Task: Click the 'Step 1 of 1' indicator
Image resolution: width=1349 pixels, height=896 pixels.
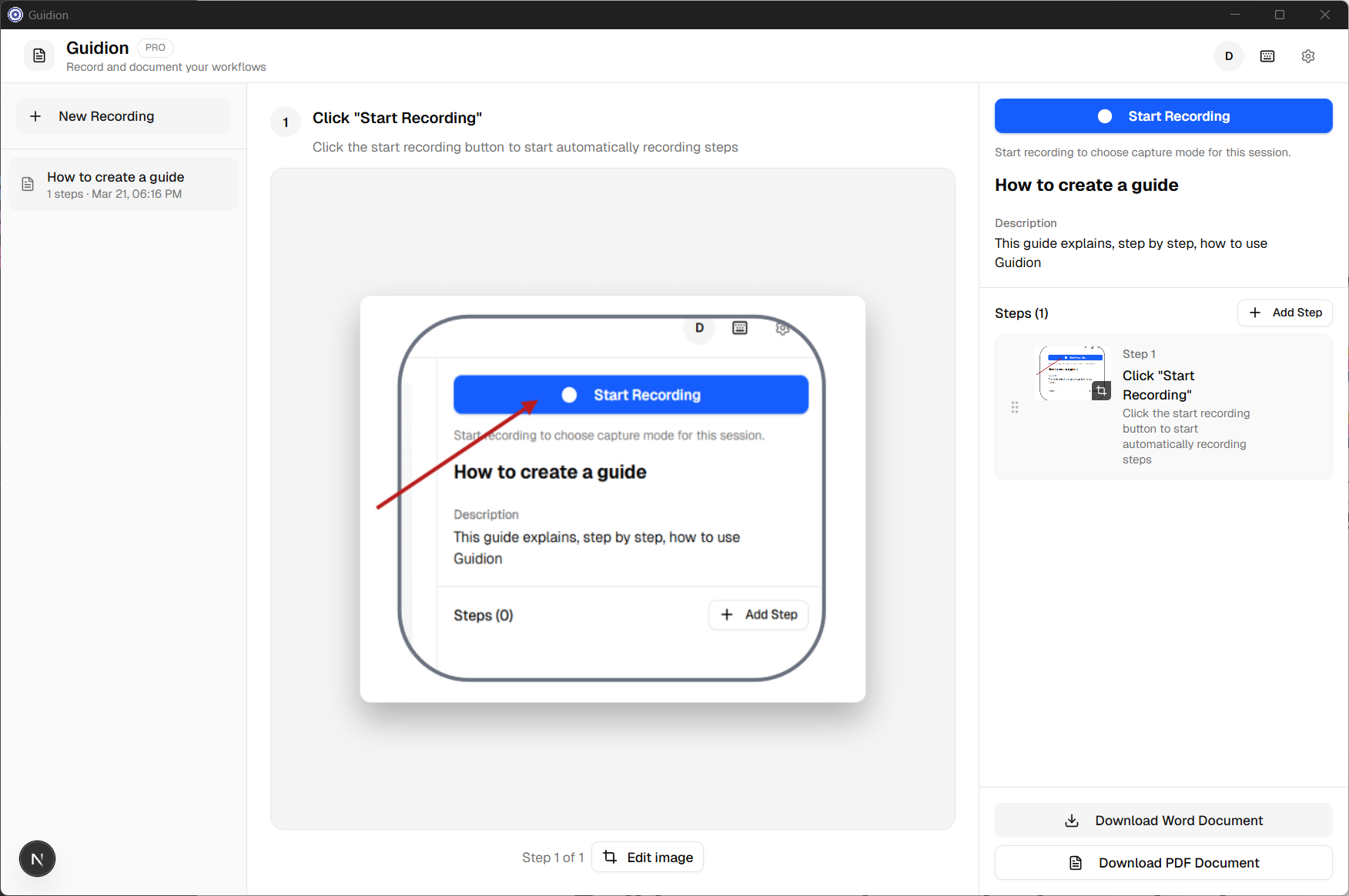Action: pyautogui.click(x=553, y=858)
